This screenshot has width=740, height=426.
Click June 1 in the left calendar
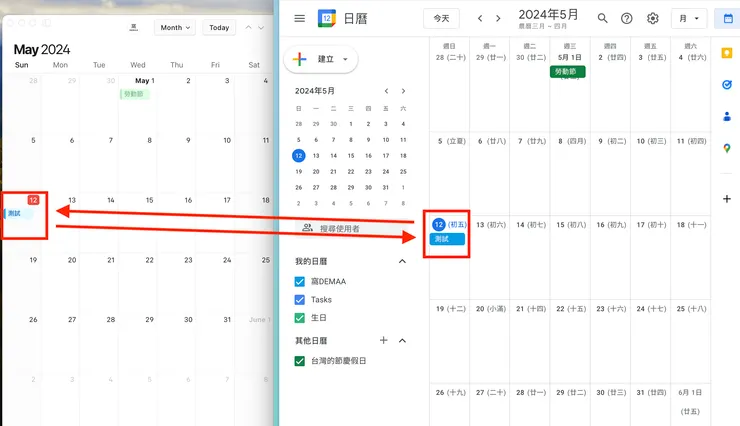[259, 319]
